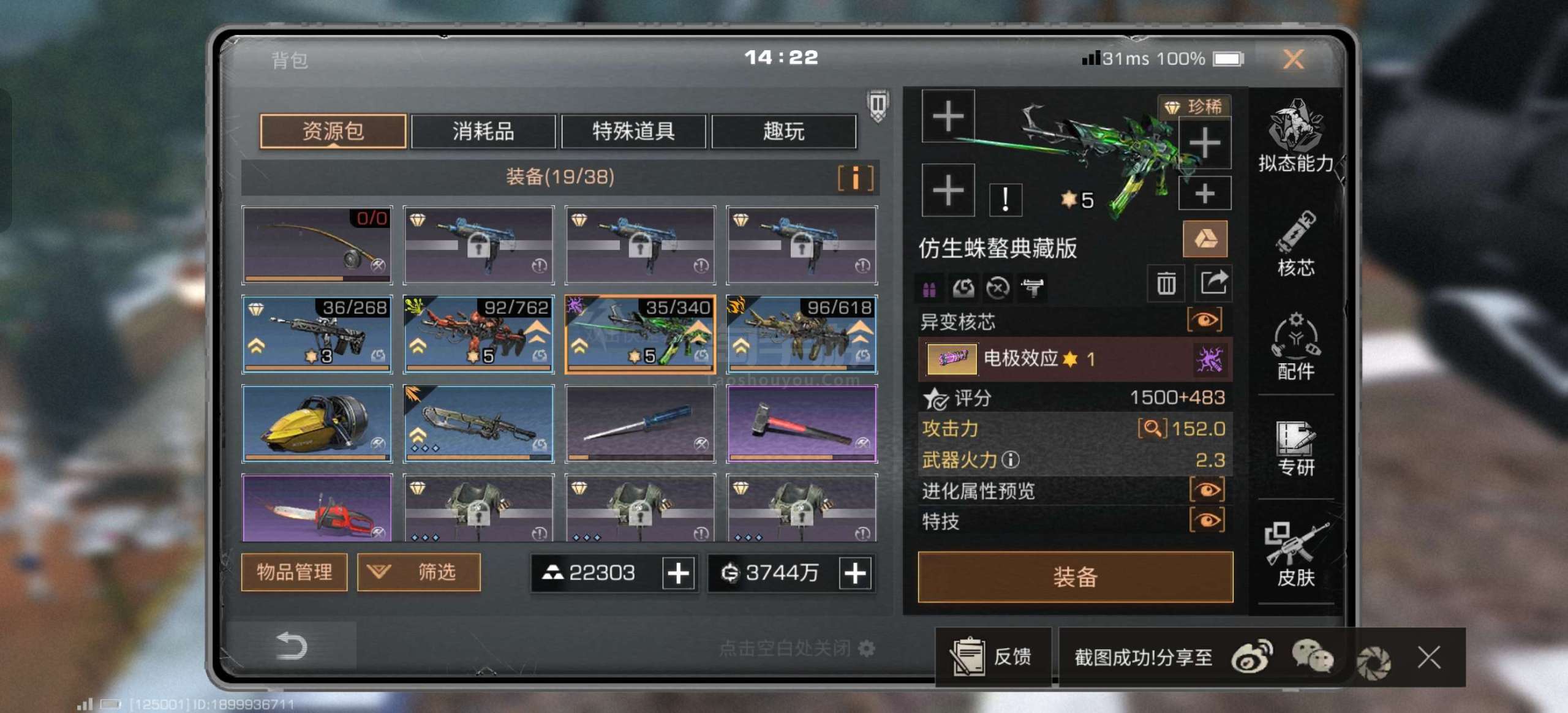Expand attack power details magnifier
The width and height of the screenshot is (1568, 713).
1151,428
